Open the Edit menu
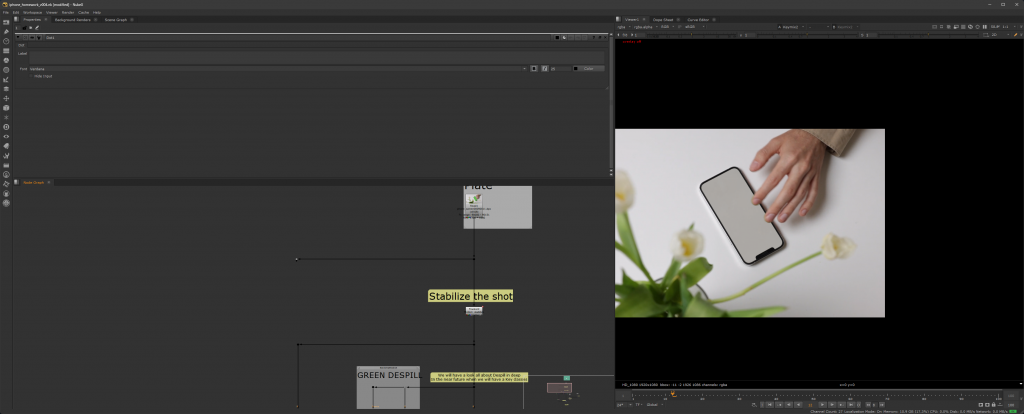 pos(16,12)
